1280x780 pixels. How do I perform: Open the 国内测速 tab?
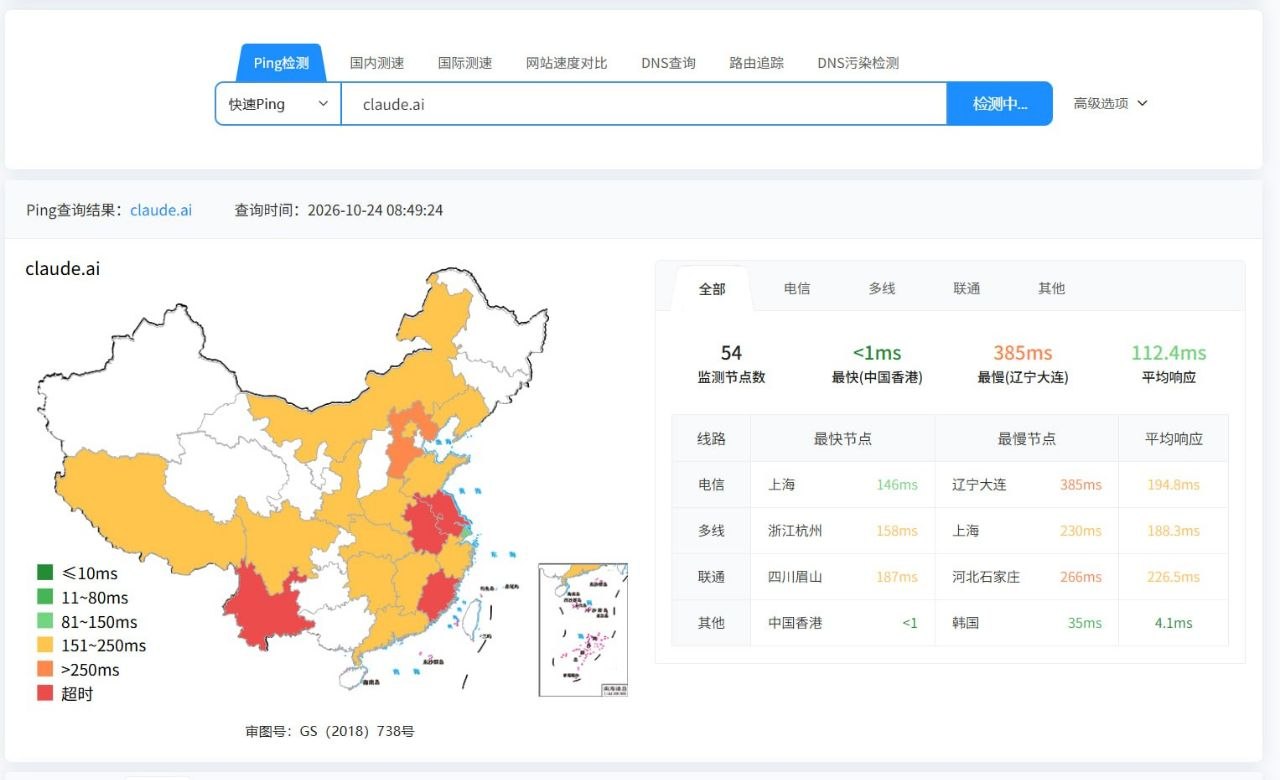[x=377, y=63]
